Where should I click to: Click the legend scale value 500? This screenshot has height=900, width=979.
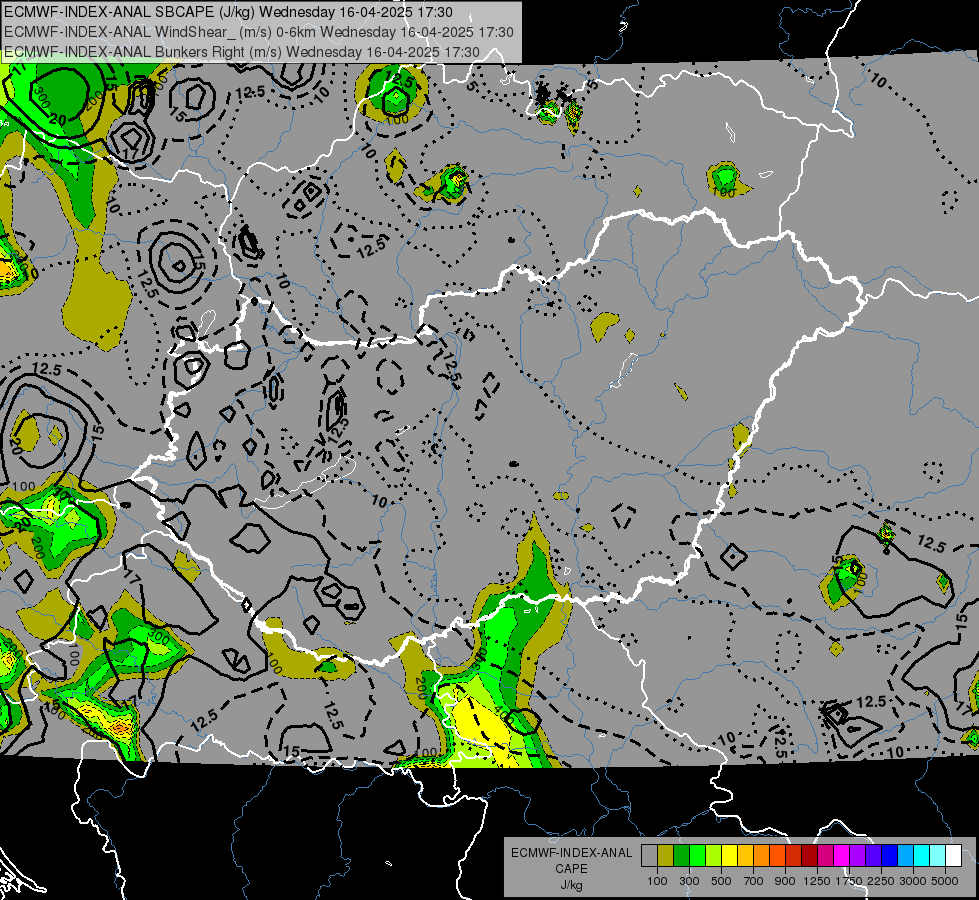pyautogui.click(x=721, y=881)
